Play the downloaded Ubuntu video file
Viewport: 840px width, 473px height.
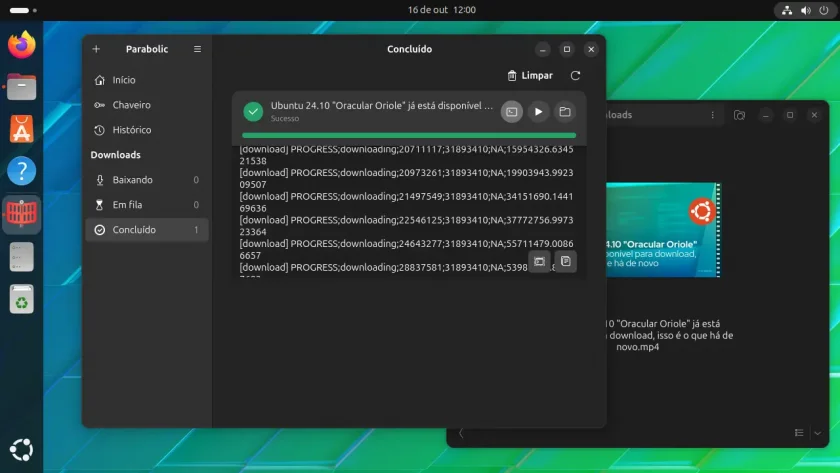click(x=538, y=112)
